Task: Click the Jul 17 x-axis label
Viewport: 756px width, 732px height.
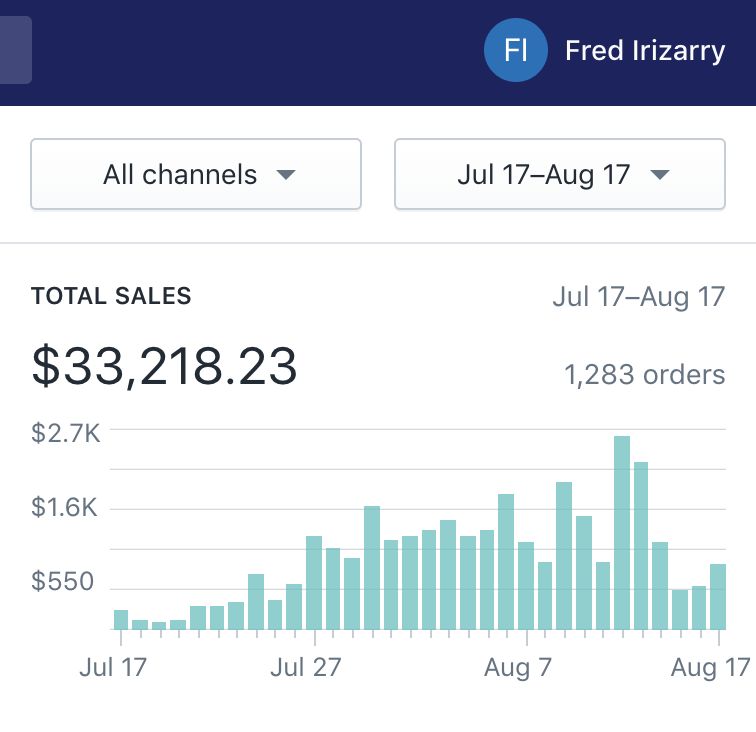Action: (113, 668)
